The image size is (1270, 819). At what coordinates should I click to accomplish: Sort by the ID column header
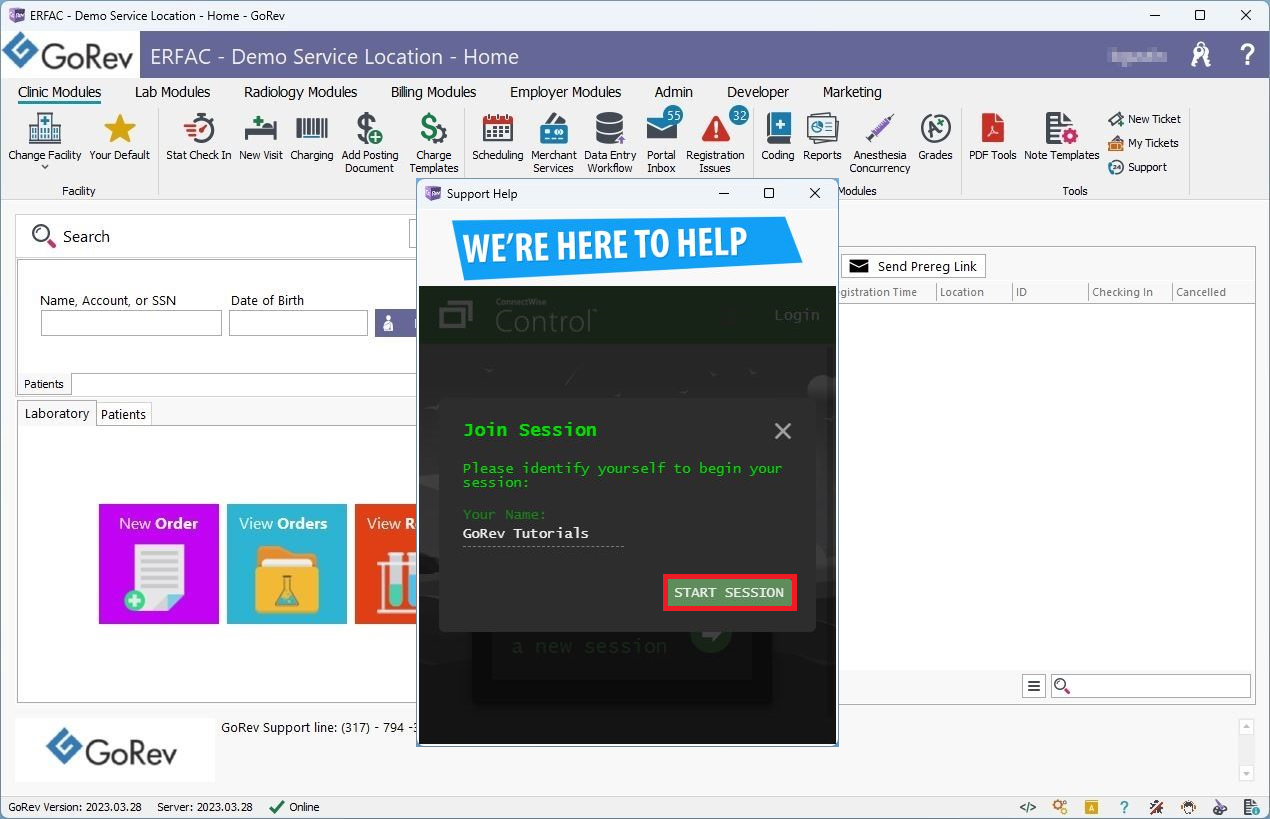point(1049,292)
